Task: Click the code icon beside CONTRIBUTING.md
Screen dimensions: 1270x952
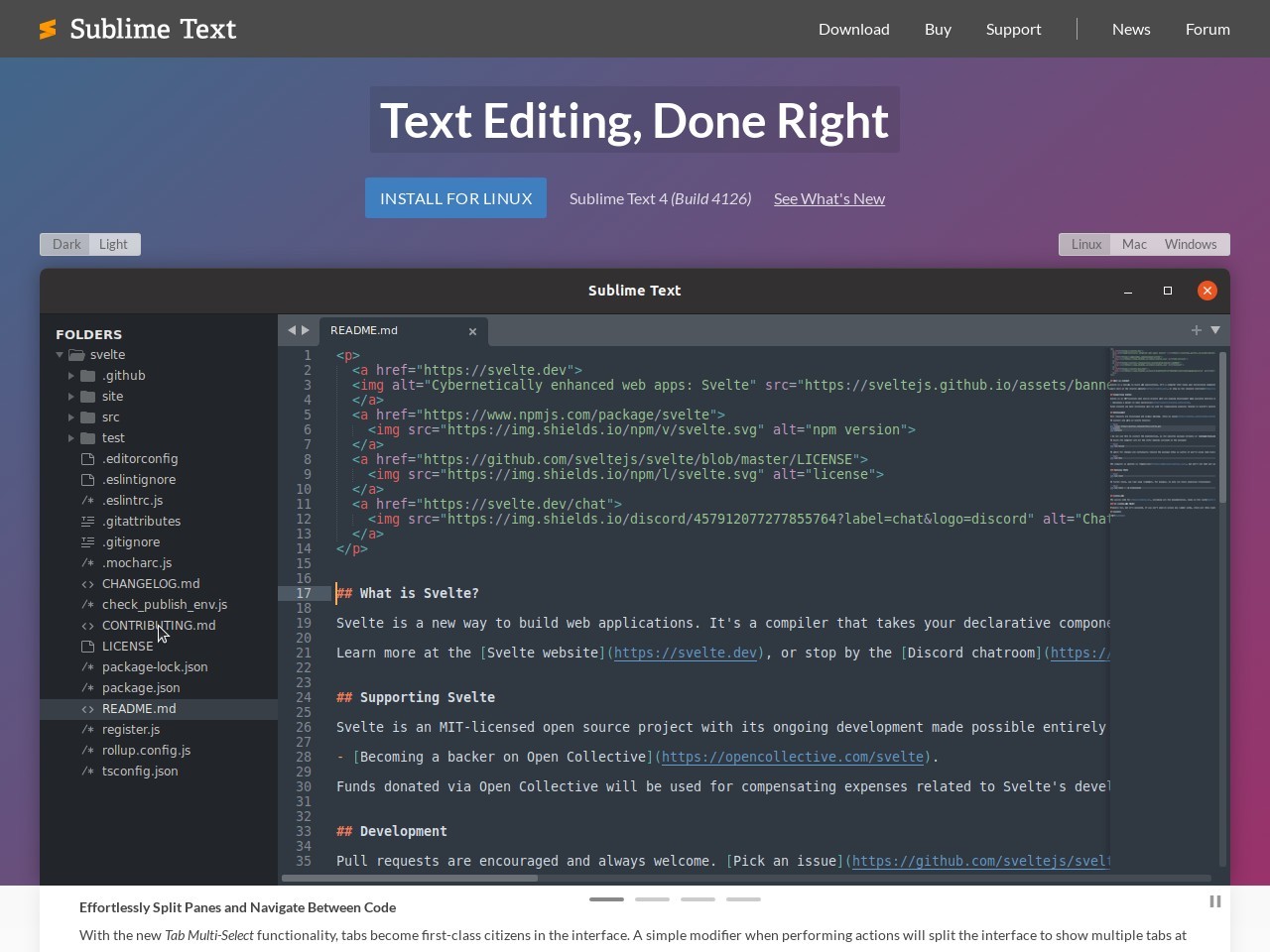Action: (x=87, y=625)
